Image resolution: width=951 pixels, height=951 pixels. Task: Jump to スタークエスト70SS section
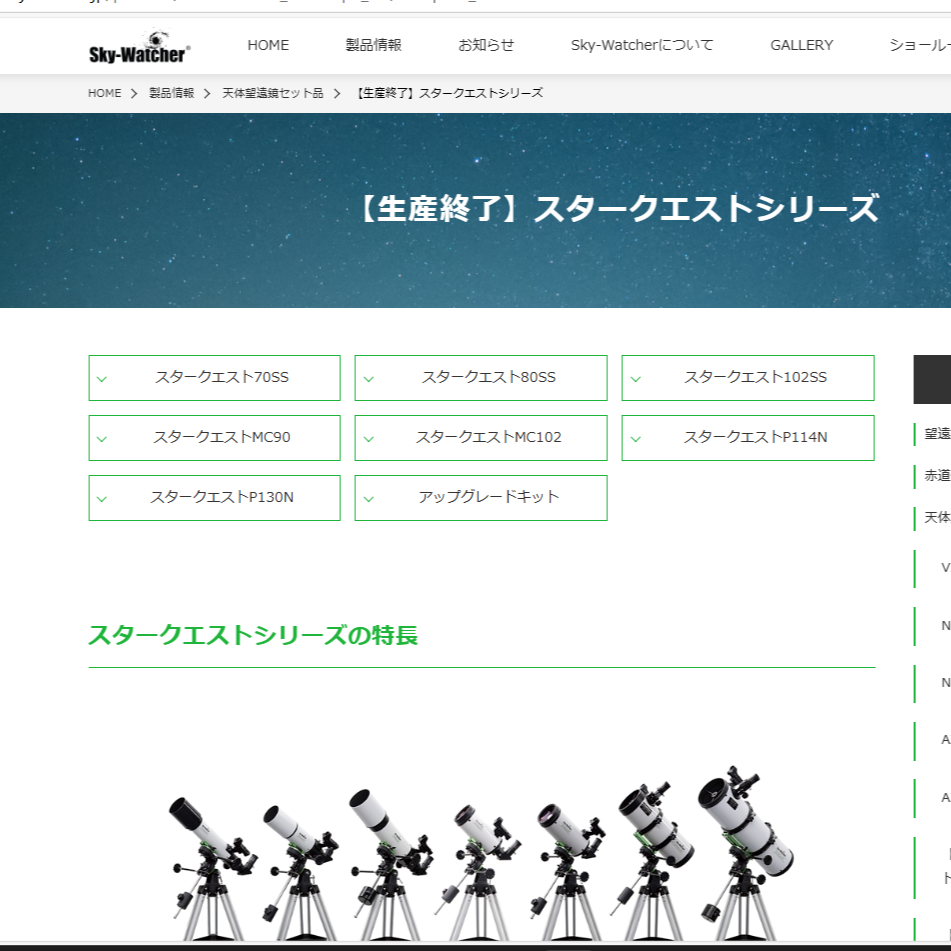(215, 378)
